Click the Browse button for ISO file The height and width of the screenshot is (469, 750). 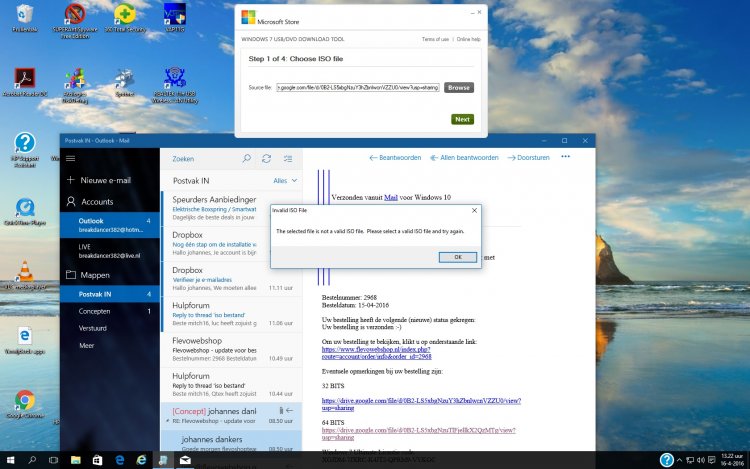(x=458, y=88)
